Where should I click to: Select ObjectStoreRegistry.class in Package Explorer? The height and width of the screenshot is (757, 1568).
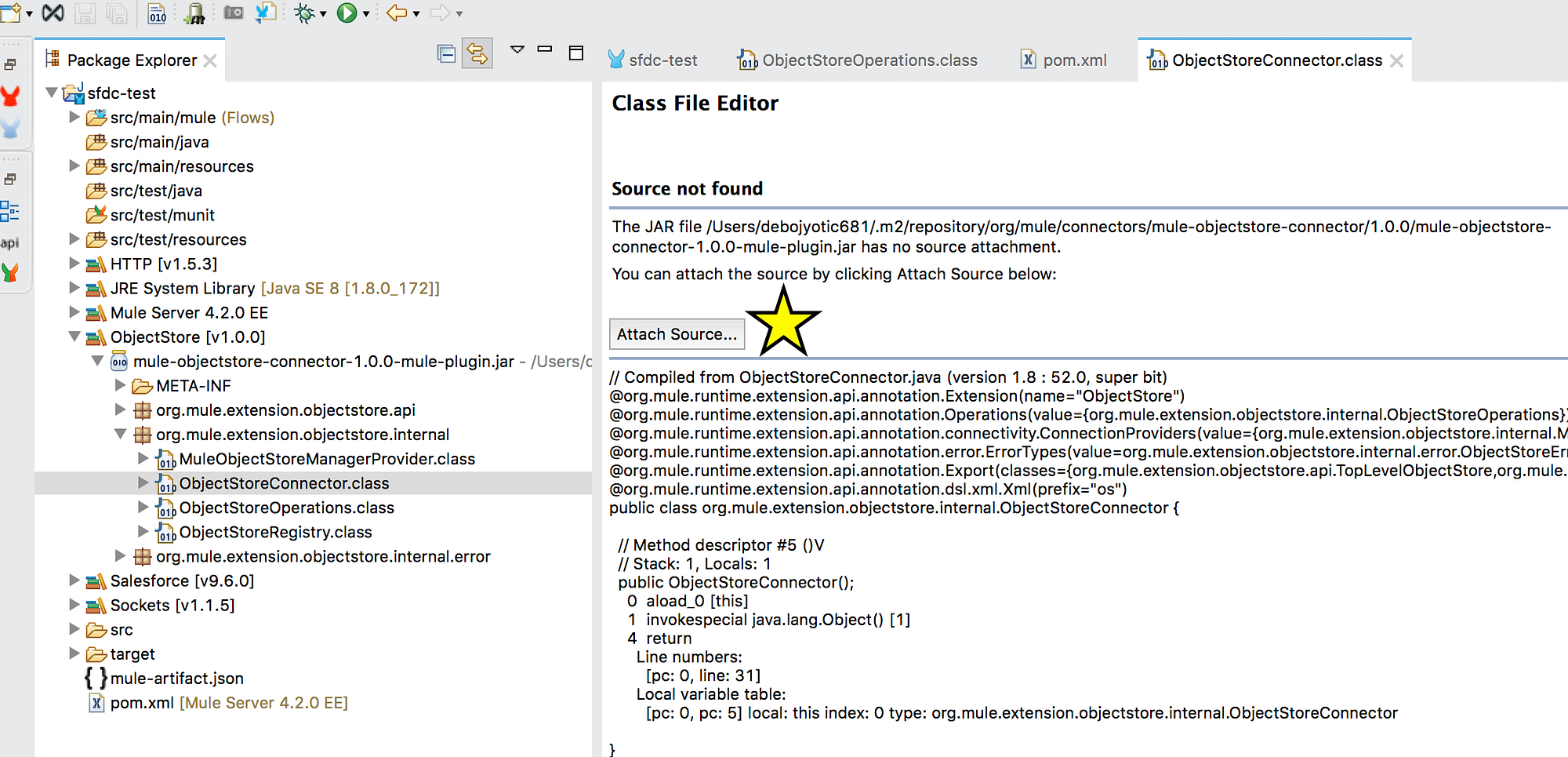(274, 532)
